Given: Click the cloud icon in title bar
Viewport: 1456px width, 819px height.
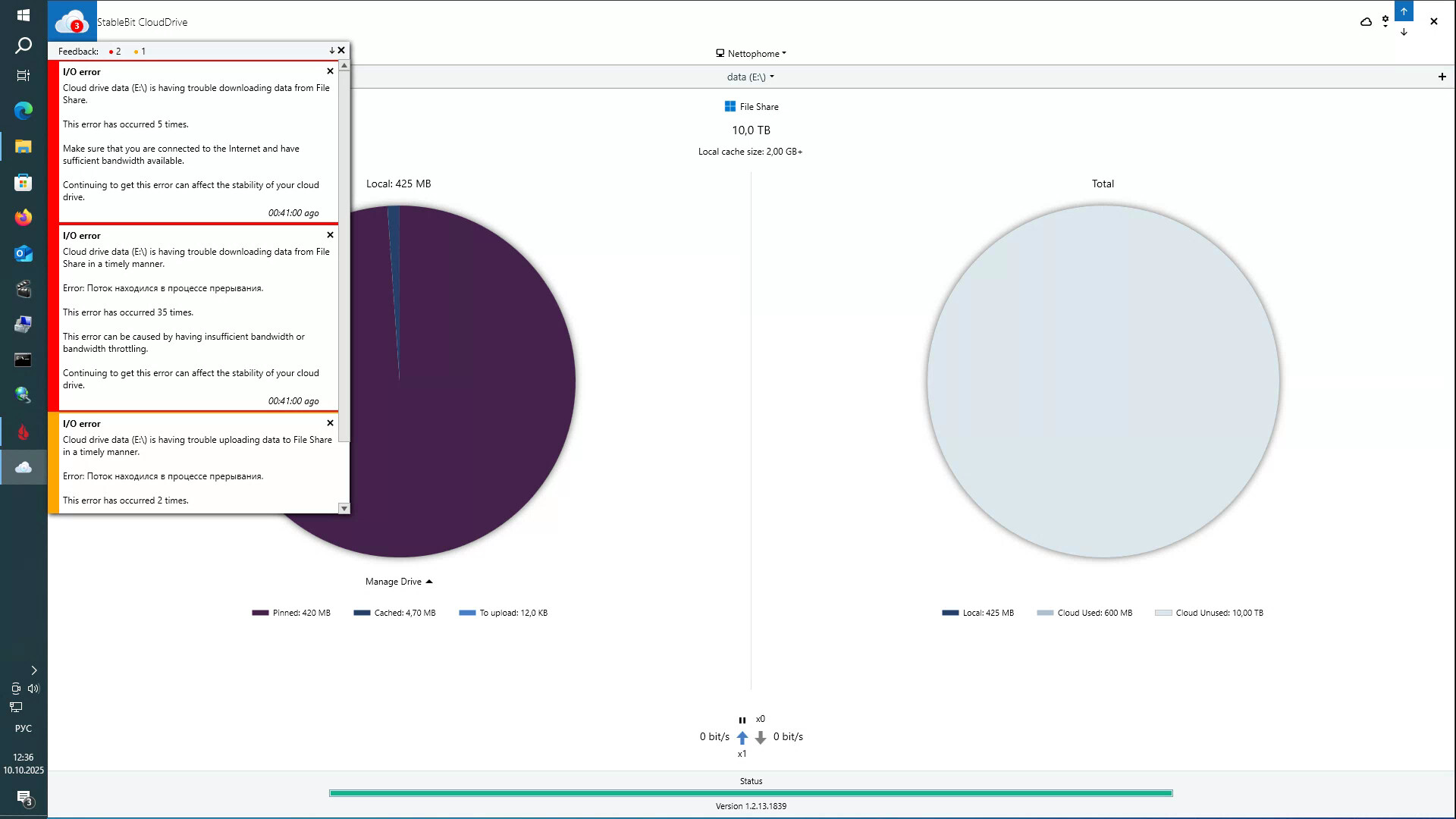Looking at the screenshot, I should pos(1366,22).
